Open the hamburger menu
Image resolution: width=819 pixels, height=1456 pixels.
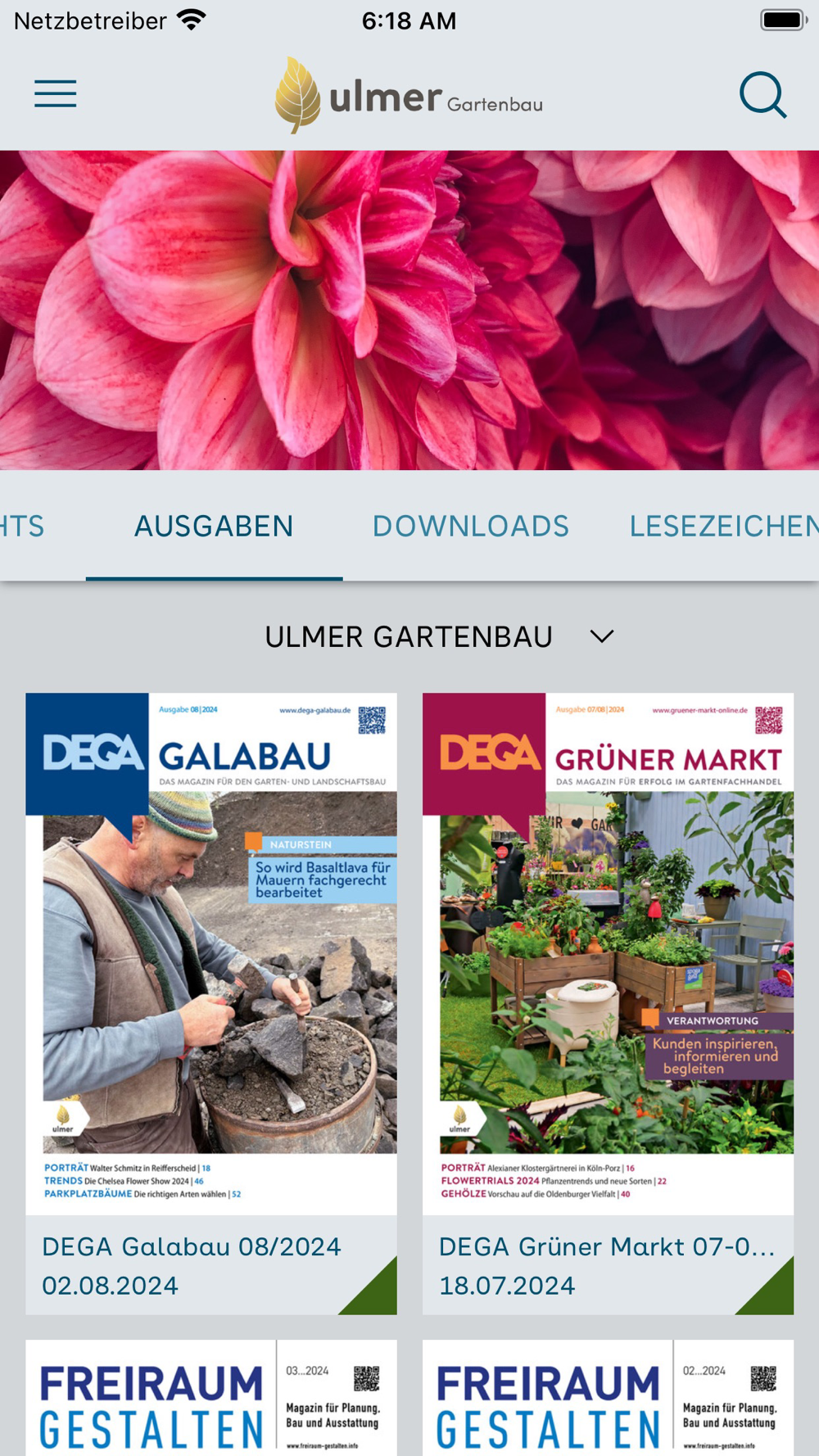(55, 94)
